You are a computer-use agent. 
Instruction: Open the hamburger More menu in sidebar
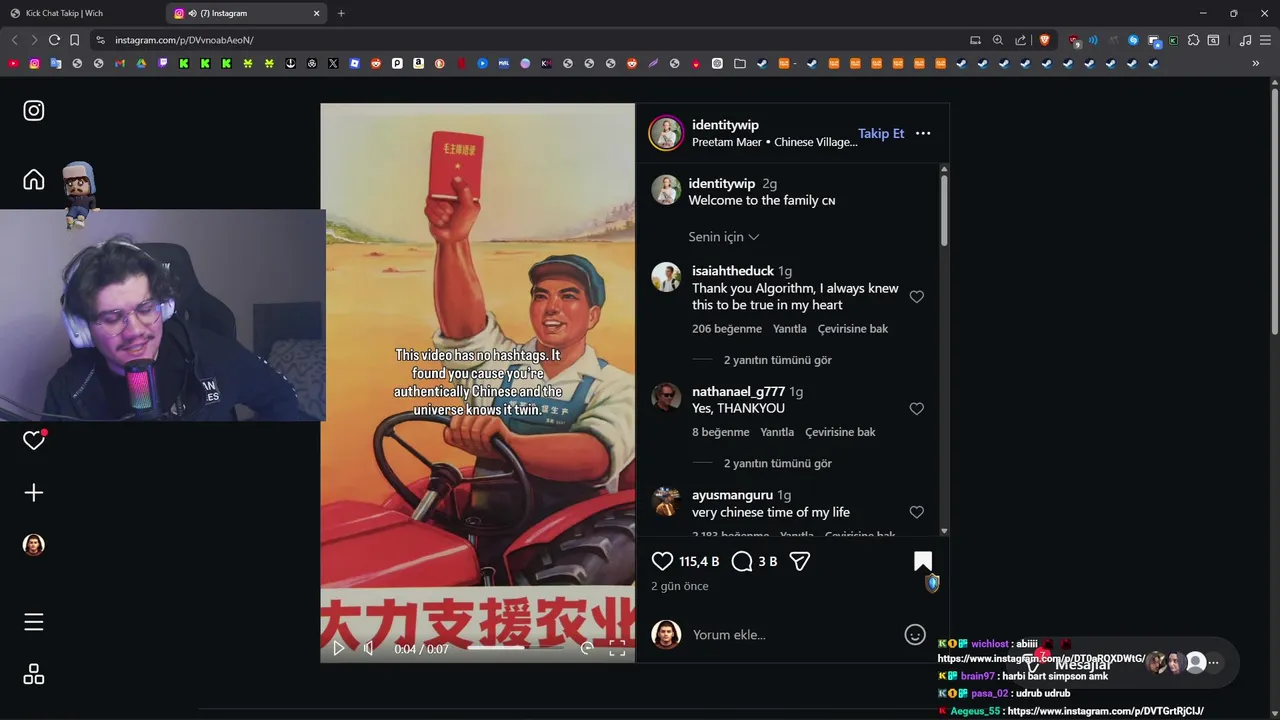34,622
